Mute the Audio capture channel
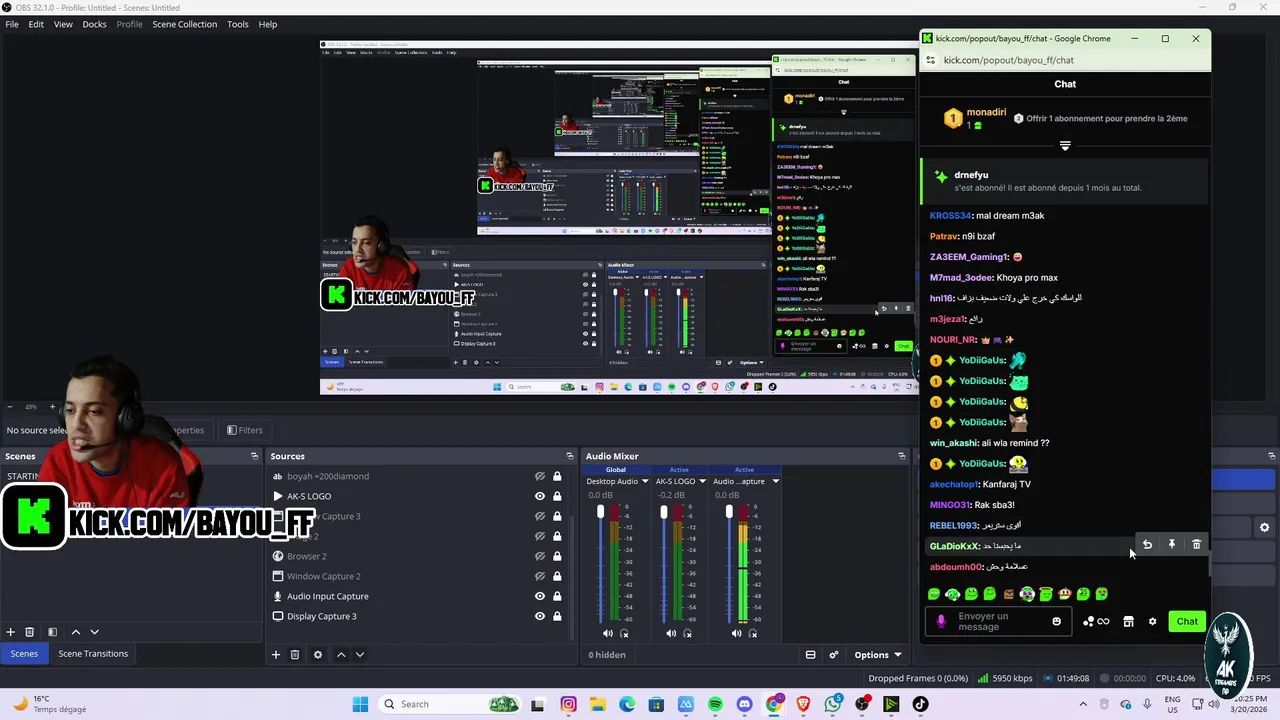Viewport: 1280px width, 720px height. coord(736,633)
